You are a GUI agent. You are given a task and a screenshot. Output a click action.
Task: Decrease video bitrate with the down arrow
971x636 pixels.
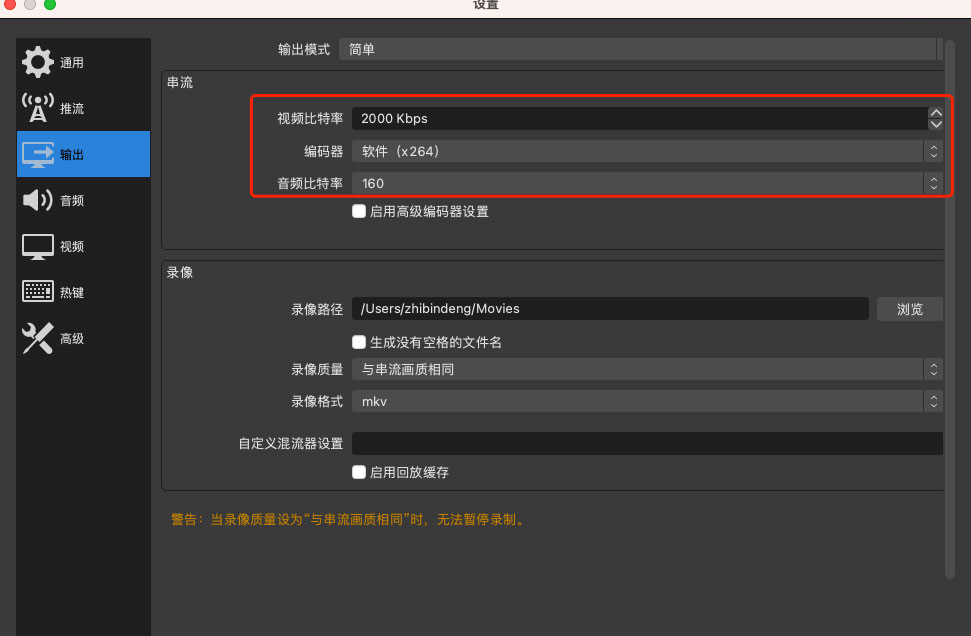[x=936, y=124]
